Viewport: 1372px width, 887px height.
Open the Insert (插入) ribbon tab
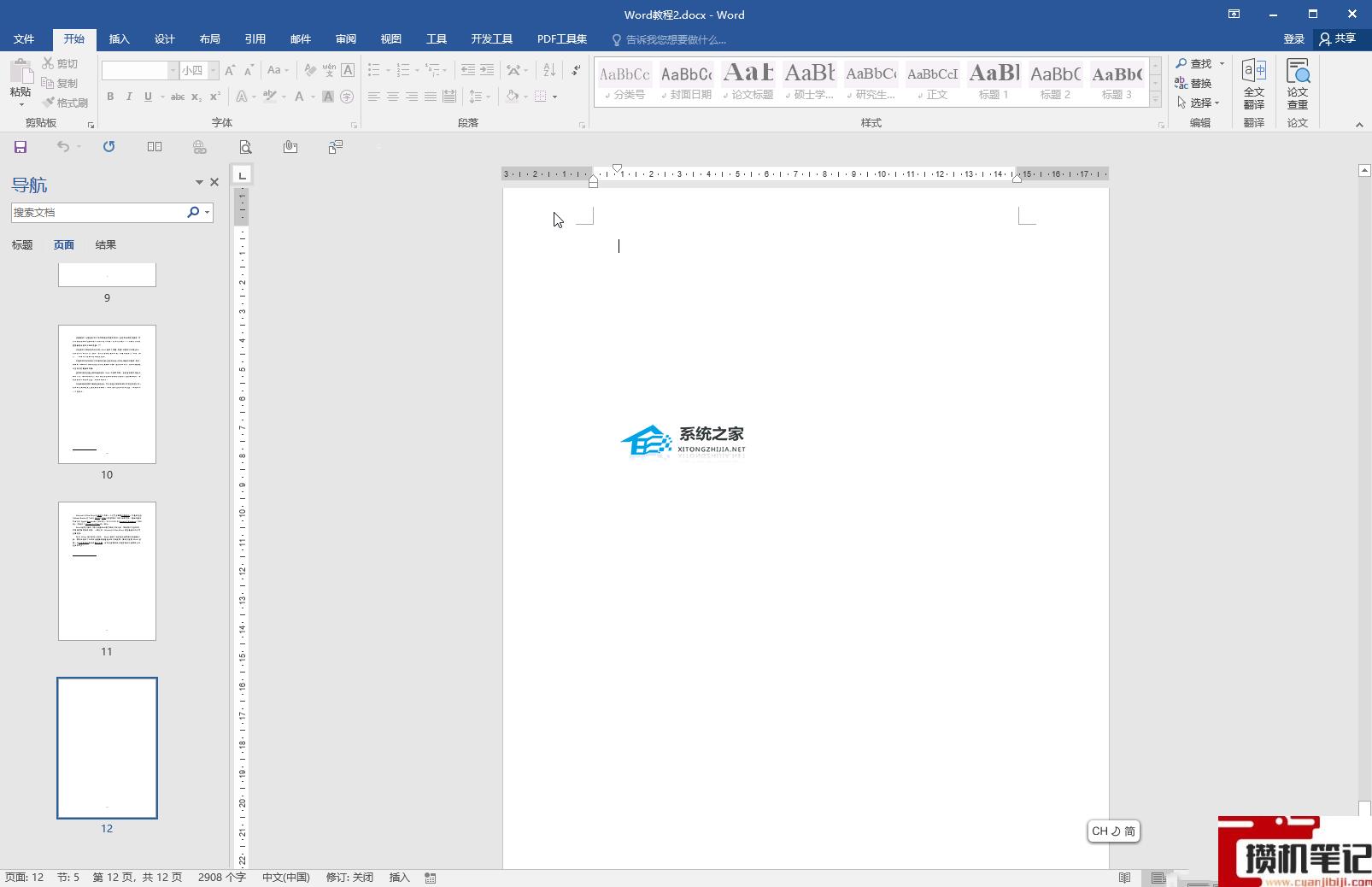(119, 39)
